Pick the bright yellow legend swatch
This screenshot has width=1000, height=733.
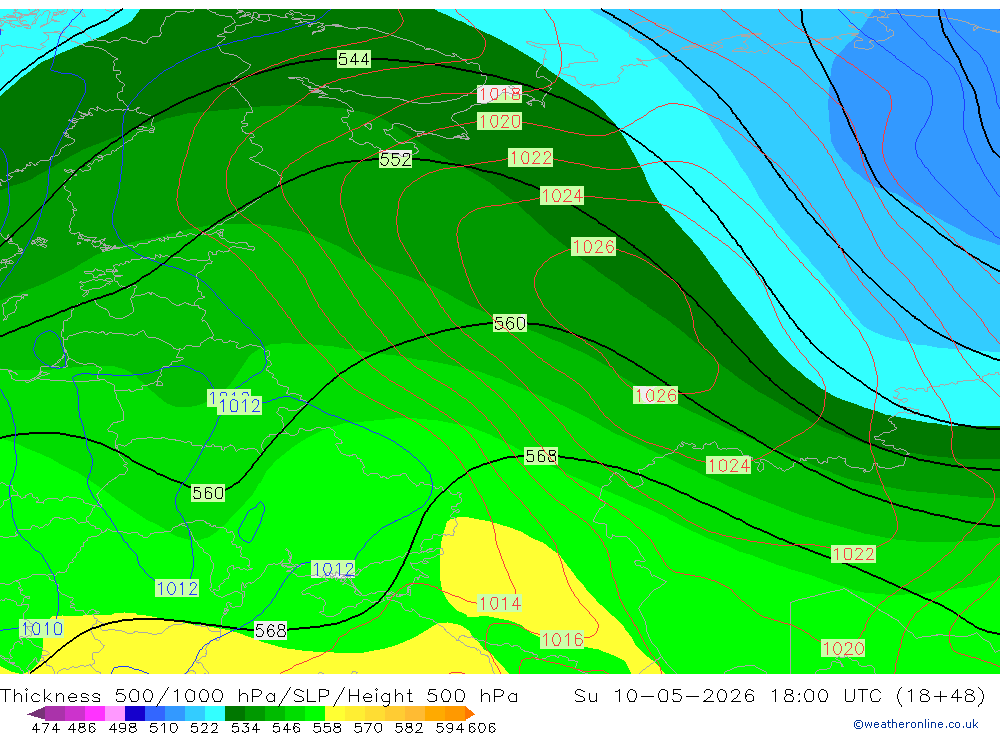(335, 713)
